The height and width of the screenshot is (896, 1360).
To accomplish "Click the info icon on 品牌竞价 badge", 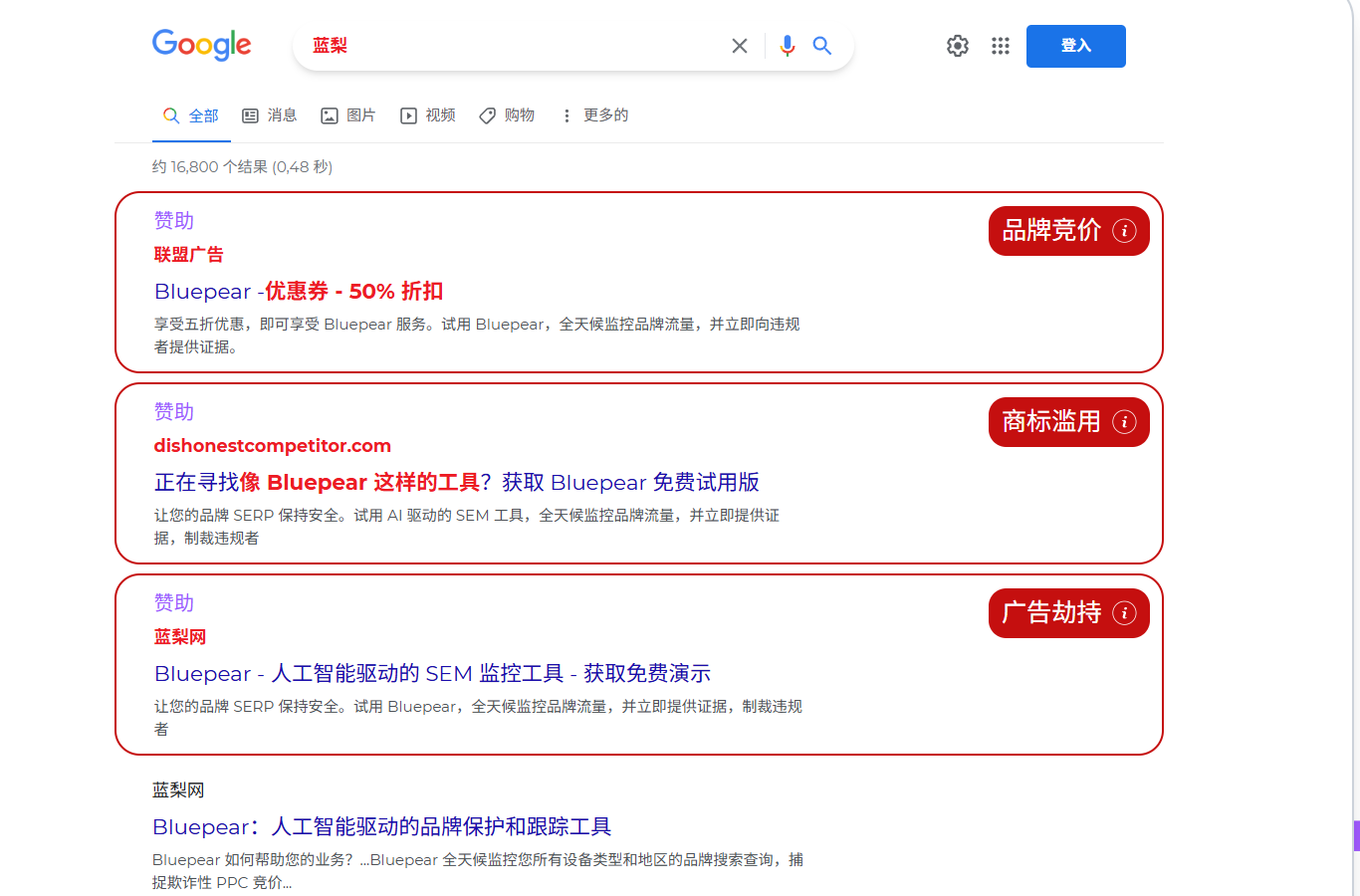I will pos(1124,231).
